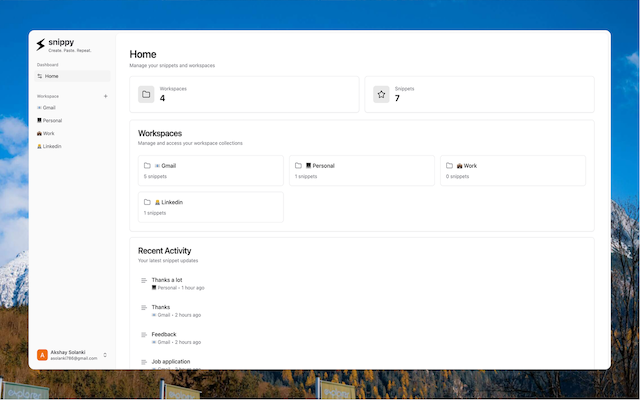Click the snippy lightning bolt logo

(40, 44)
